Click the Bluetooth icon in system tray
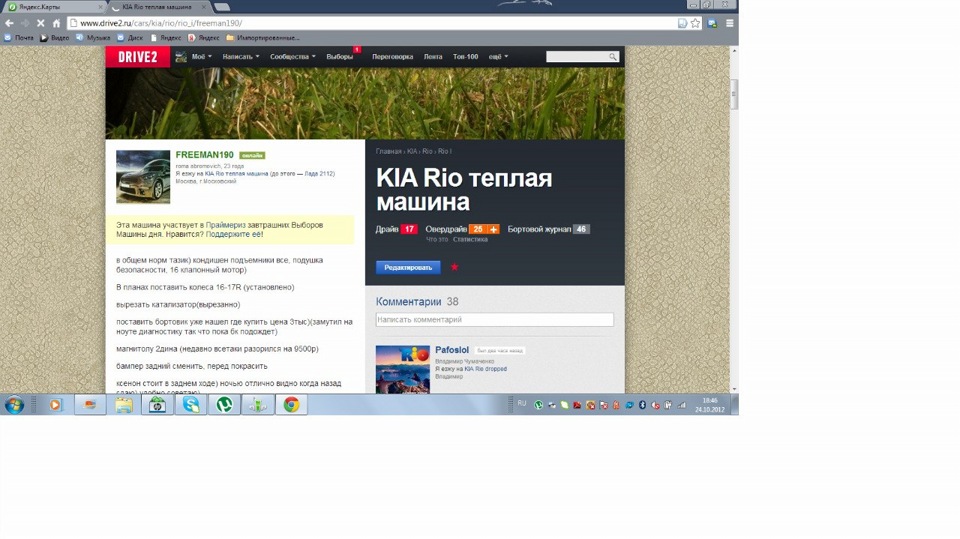The height and width of the screenshot is (539, 960). [x=642, y=405]
